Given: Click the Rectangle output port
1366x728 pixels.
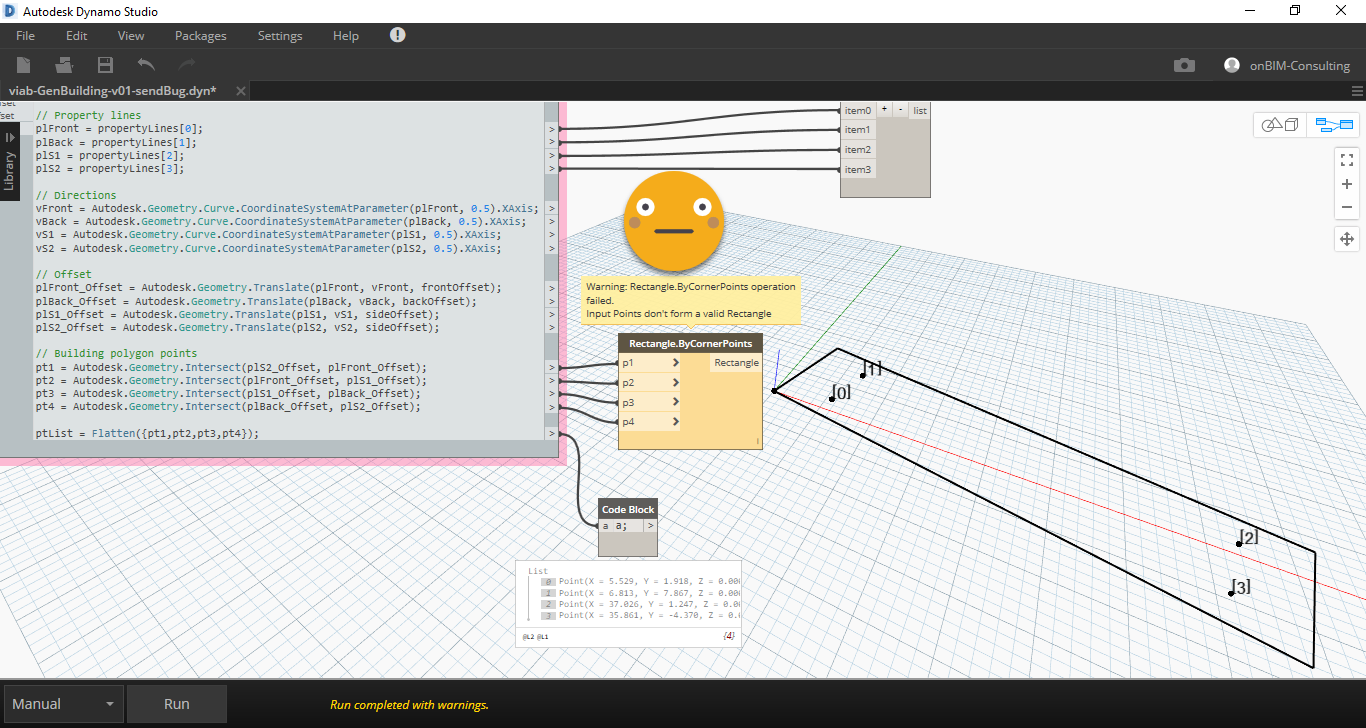Looking at the screenshot, I should (736, 363).
